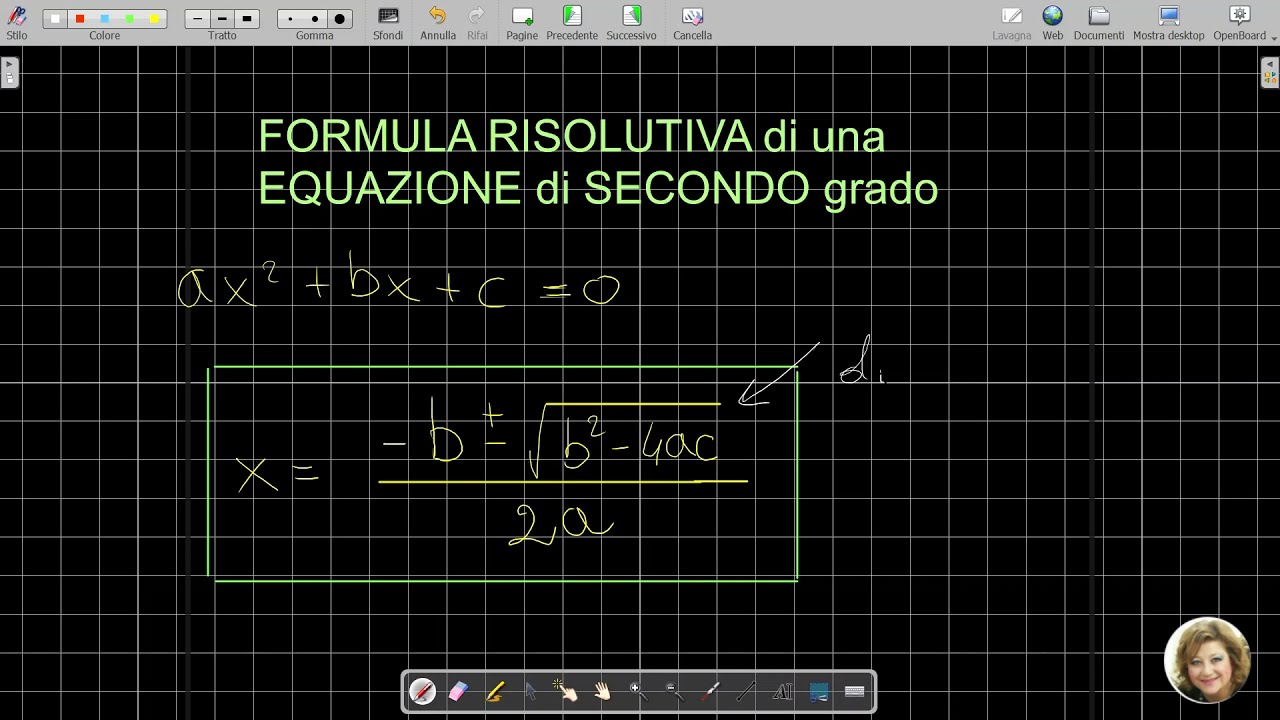The height and width of the screenshot is (720, 1280).
Task: Go to the Successivo page
Action: point(631,22)
